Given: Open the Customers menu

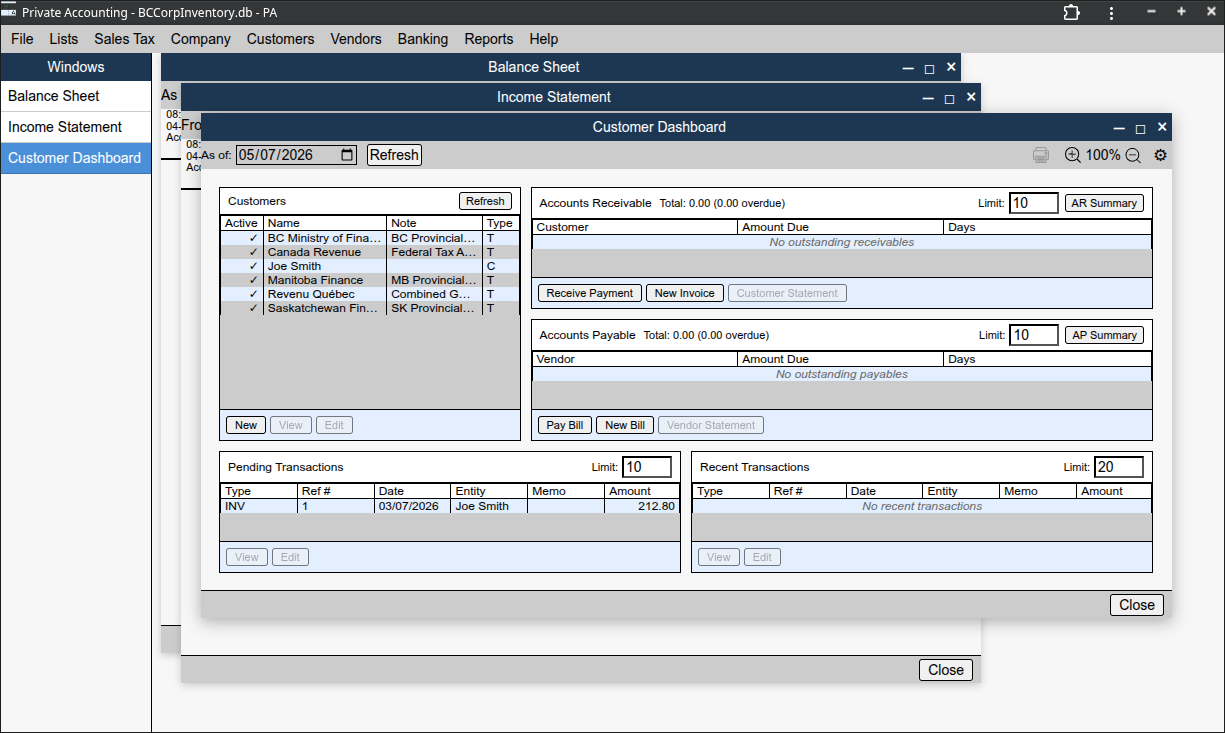Looking at the screenshot, I should 280,39.
